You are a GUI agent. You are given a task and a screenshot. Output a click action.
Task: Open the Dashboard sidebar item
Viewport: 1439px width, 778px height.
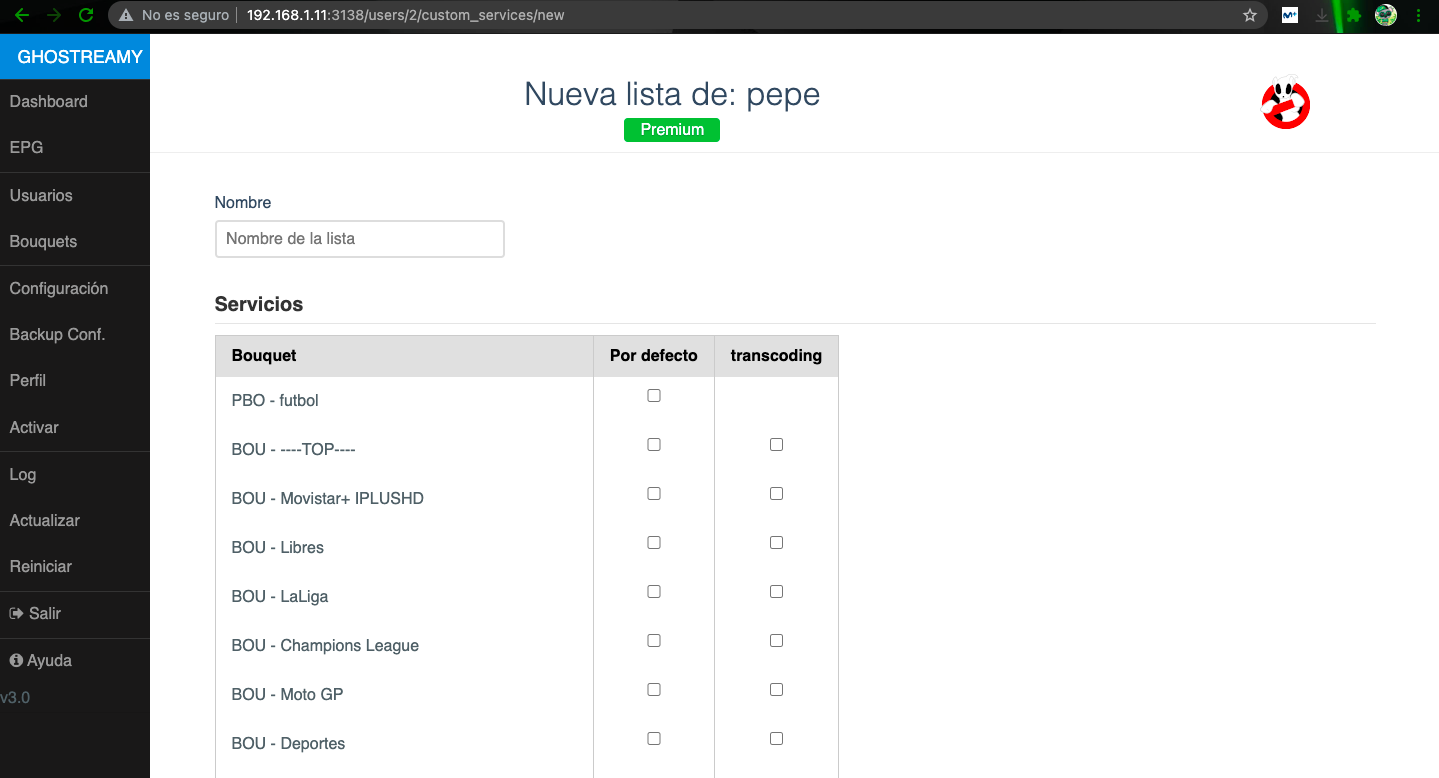[48, 101]
